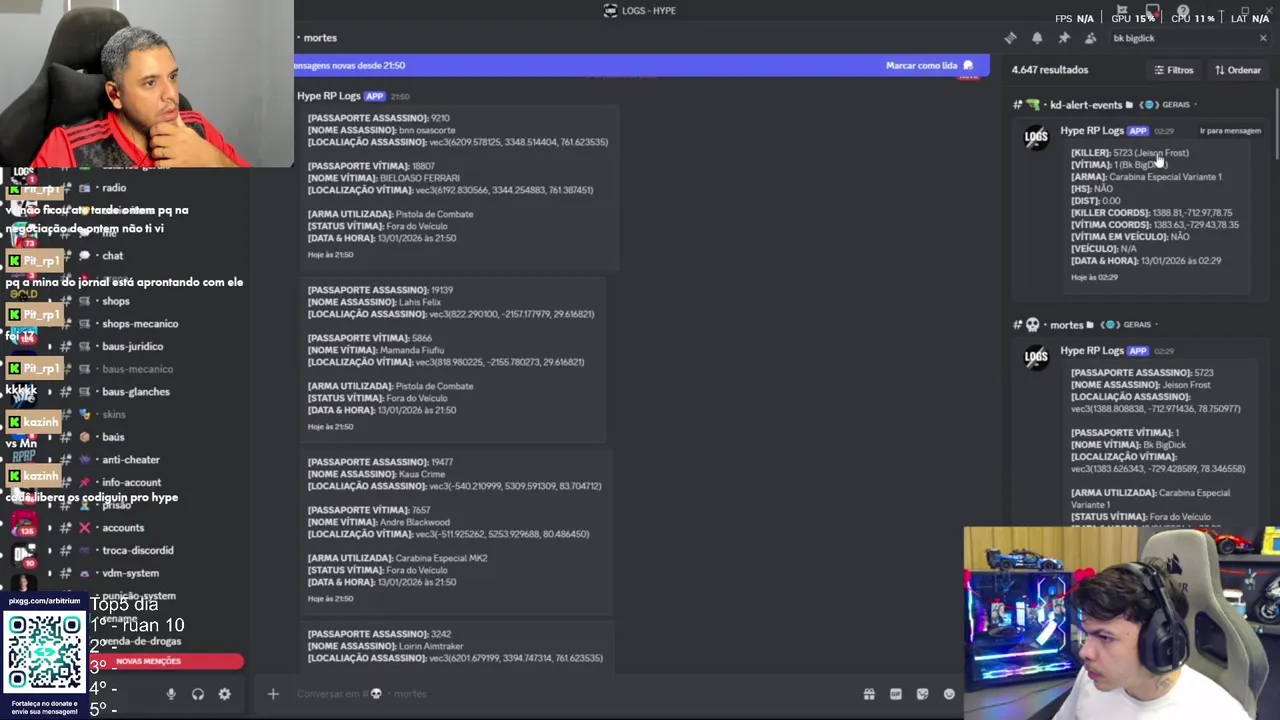Open the Filtros search filter button
Screen dimensions: 1280x720
(1174, 70)
